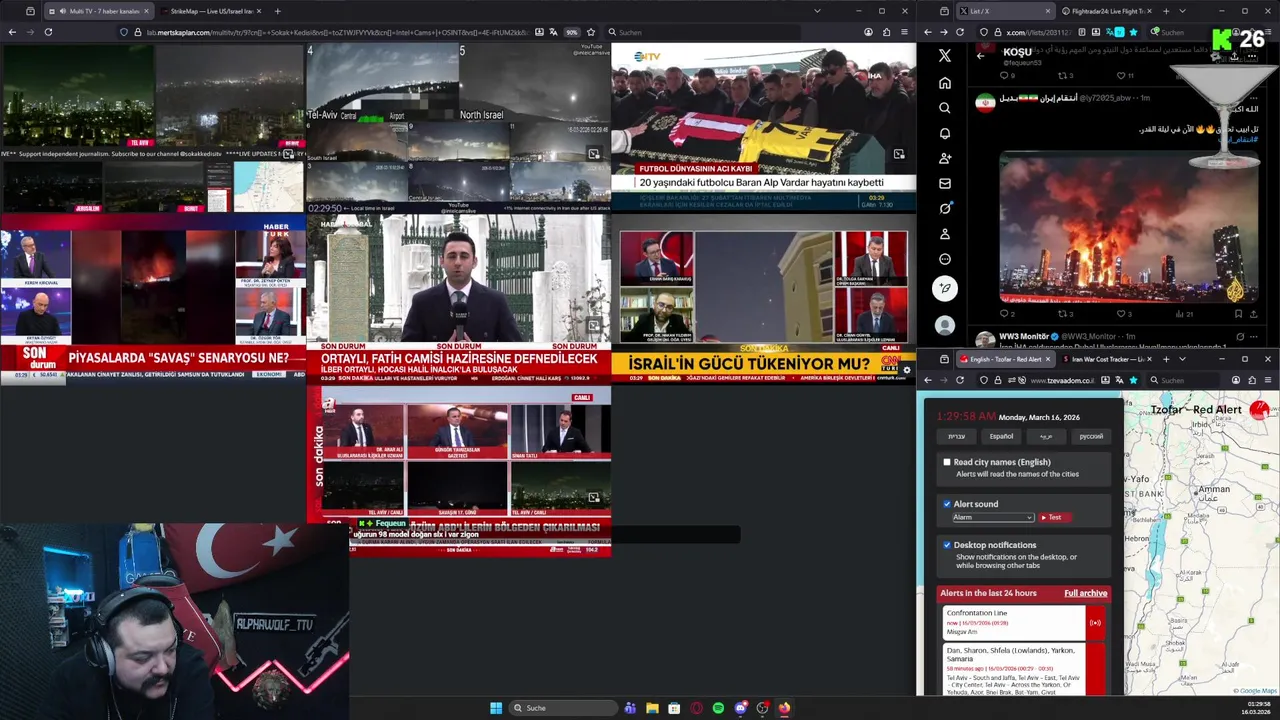Switch Tzofar language to Español

click(x=1001, y=436)
